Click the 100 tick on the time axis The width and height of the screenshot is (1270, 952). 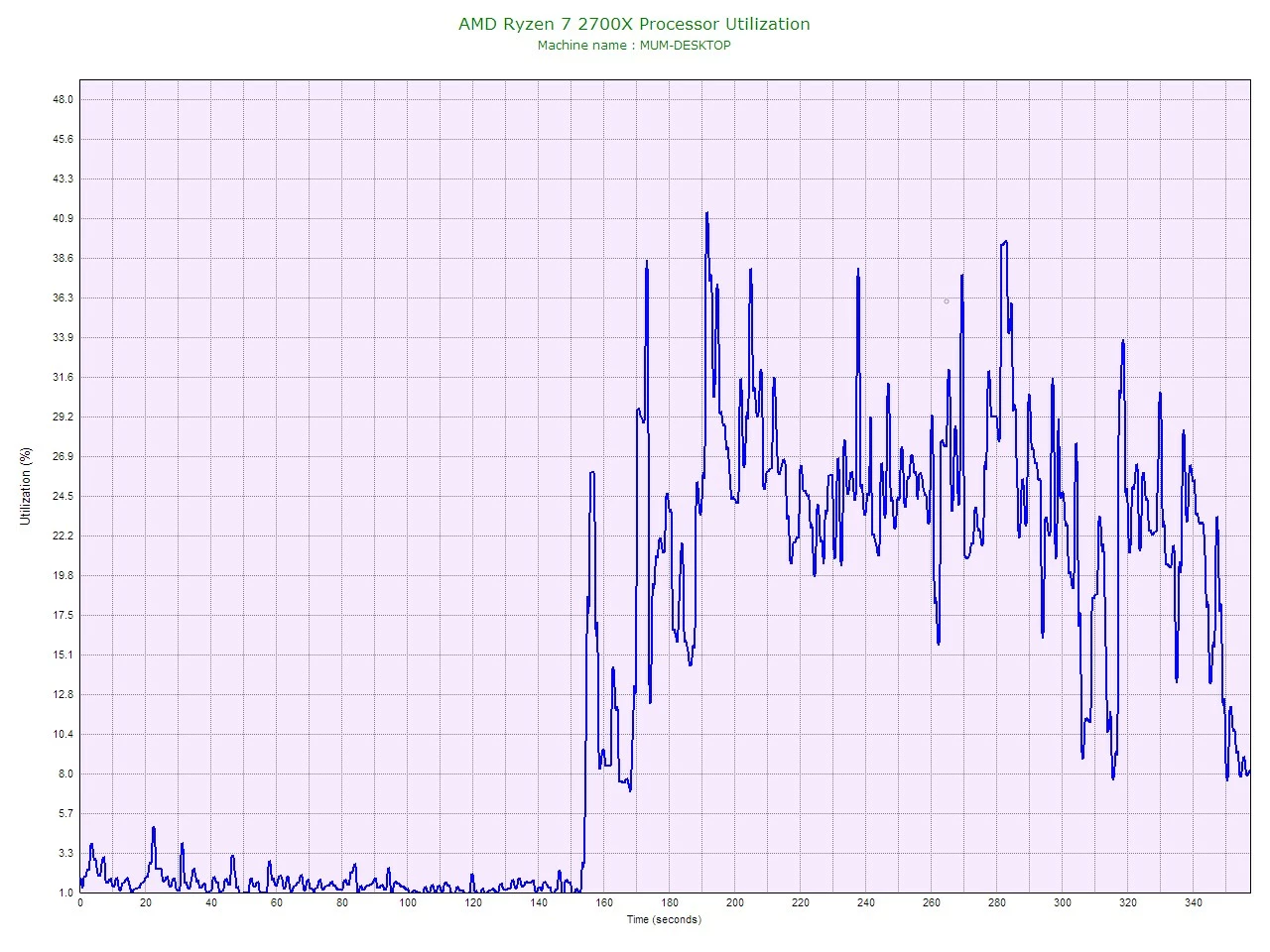click(408, 902)
